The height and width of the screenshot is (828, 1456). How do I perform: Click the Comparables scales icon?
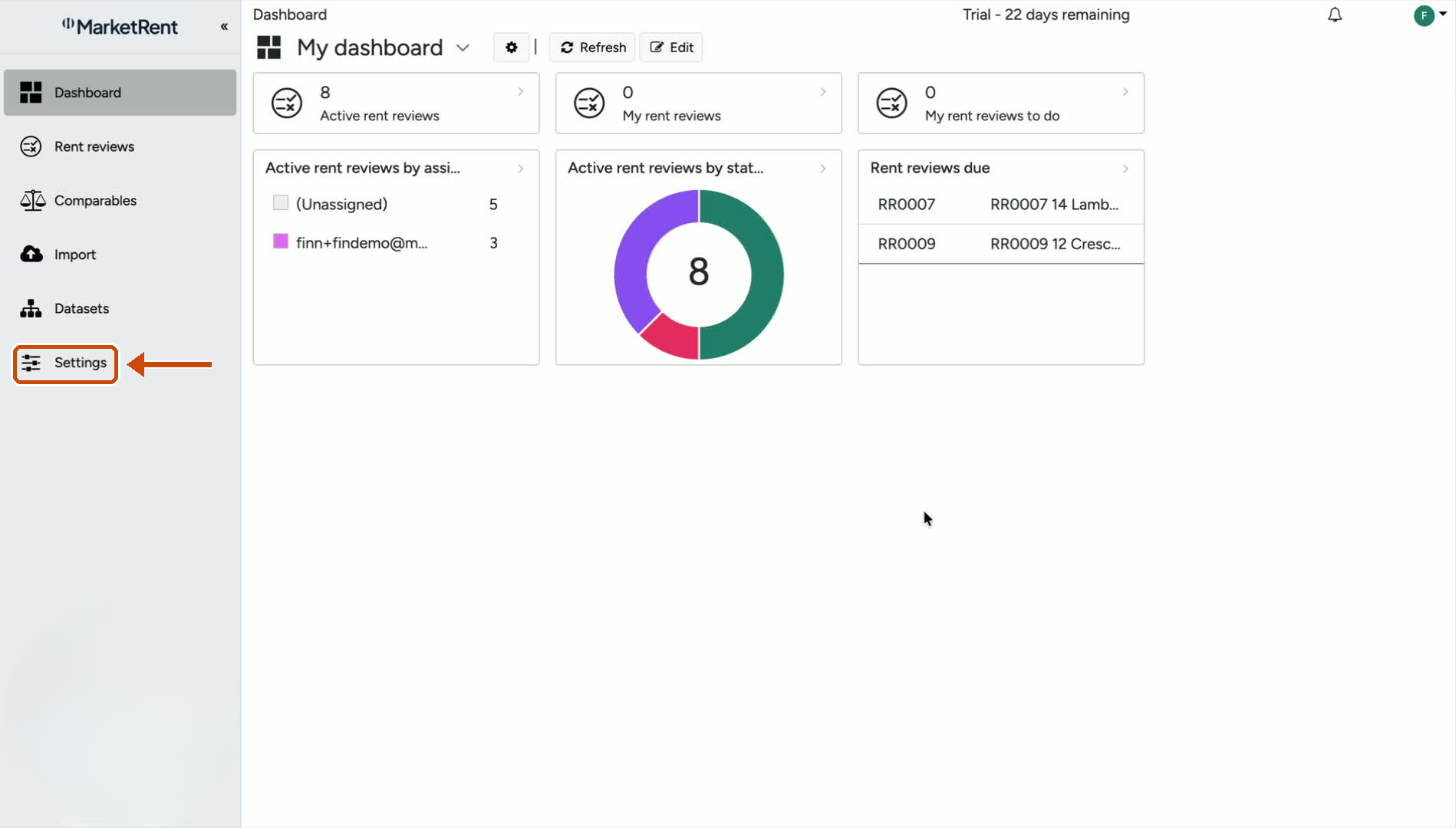tap(32, 201)
